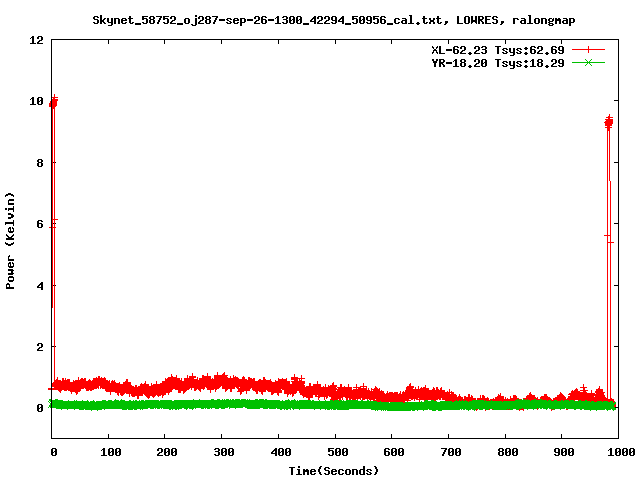The image size is (640, 480).
Task: Click the x-axis tick label 700
Action: [x=451, y=452]
